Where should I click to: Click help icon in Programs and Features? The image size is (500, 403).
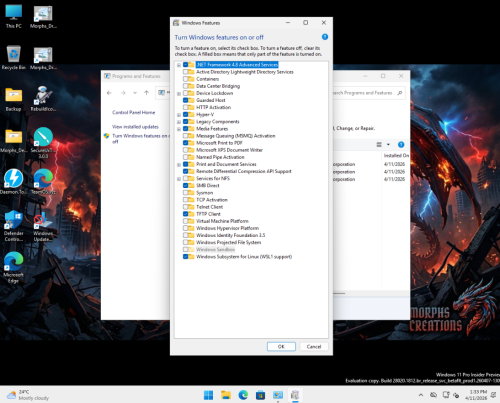pyautogui.click(x=401, y=145)
